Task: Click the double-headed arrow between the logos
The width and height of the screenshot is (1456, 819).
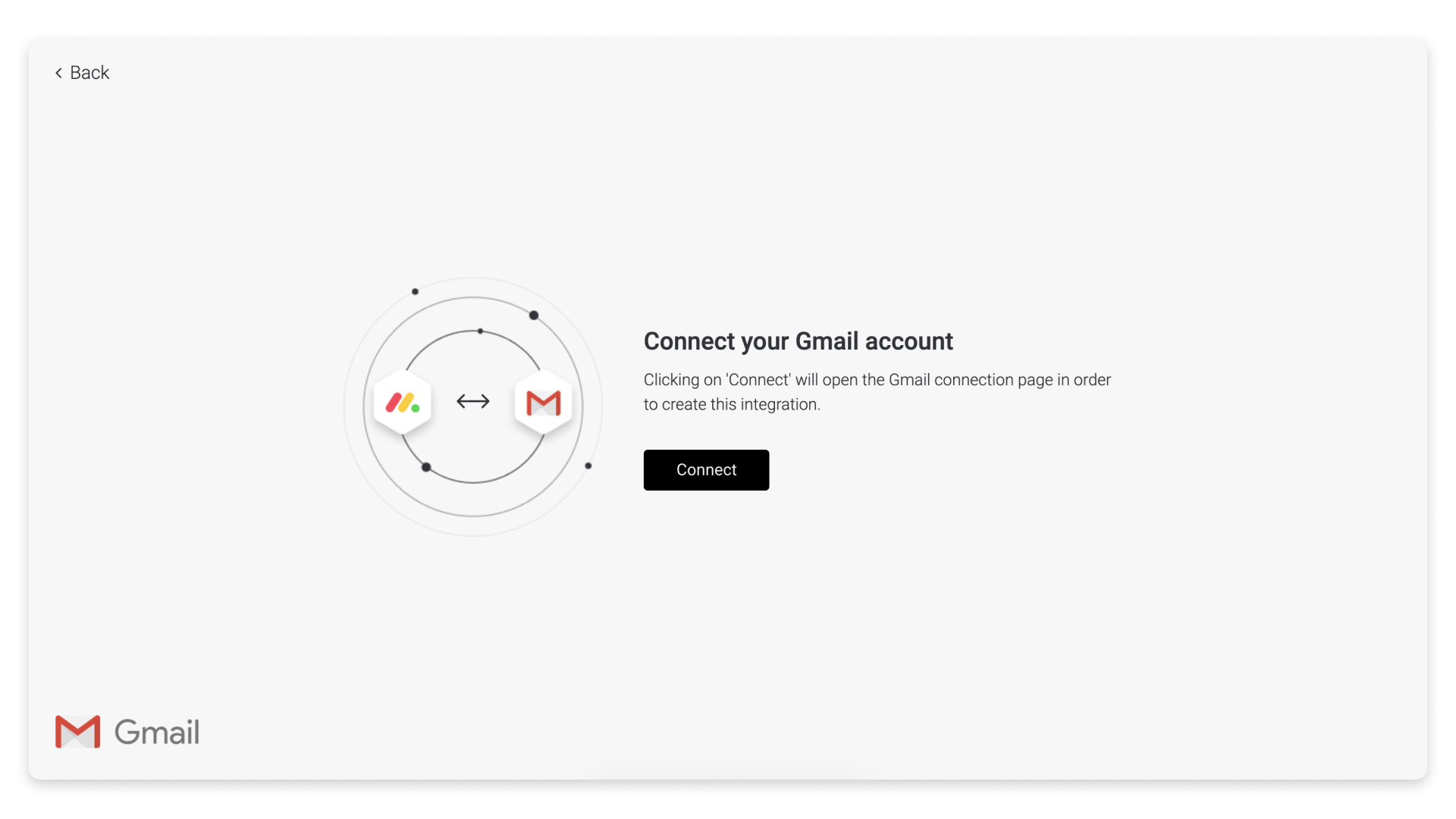Action: (x=473, y=401)
